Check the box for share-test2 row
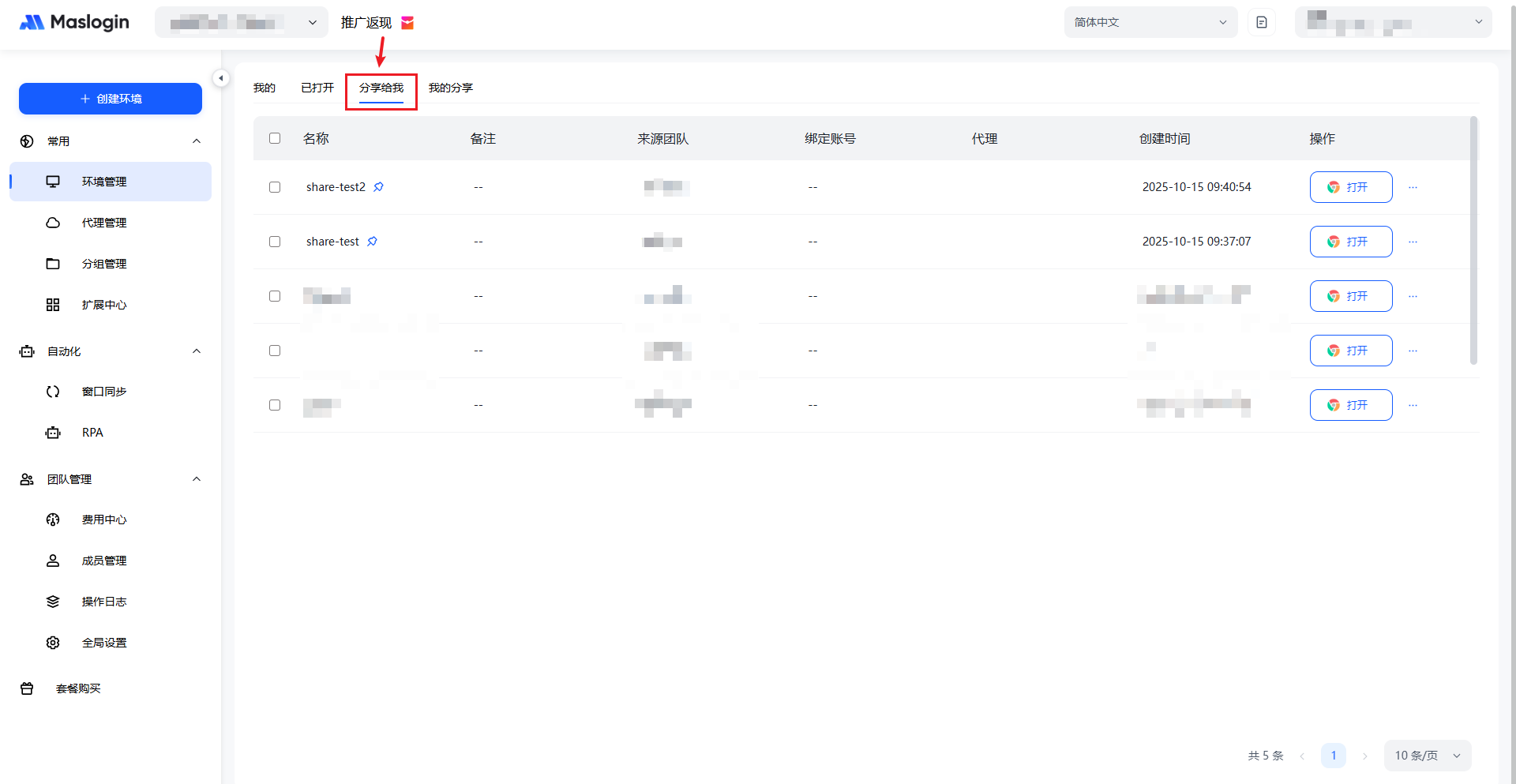Image resolution: width=1516 pixels, height=784 pixels. (275, 187)
